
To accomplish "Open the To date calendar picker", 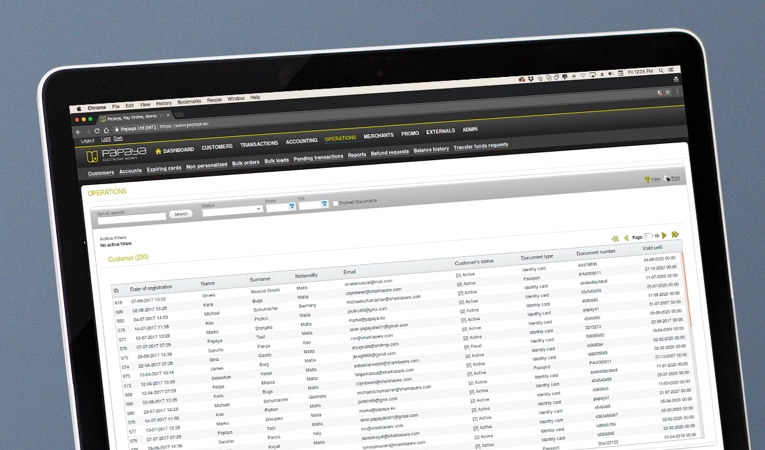I will tap(324, 204).
